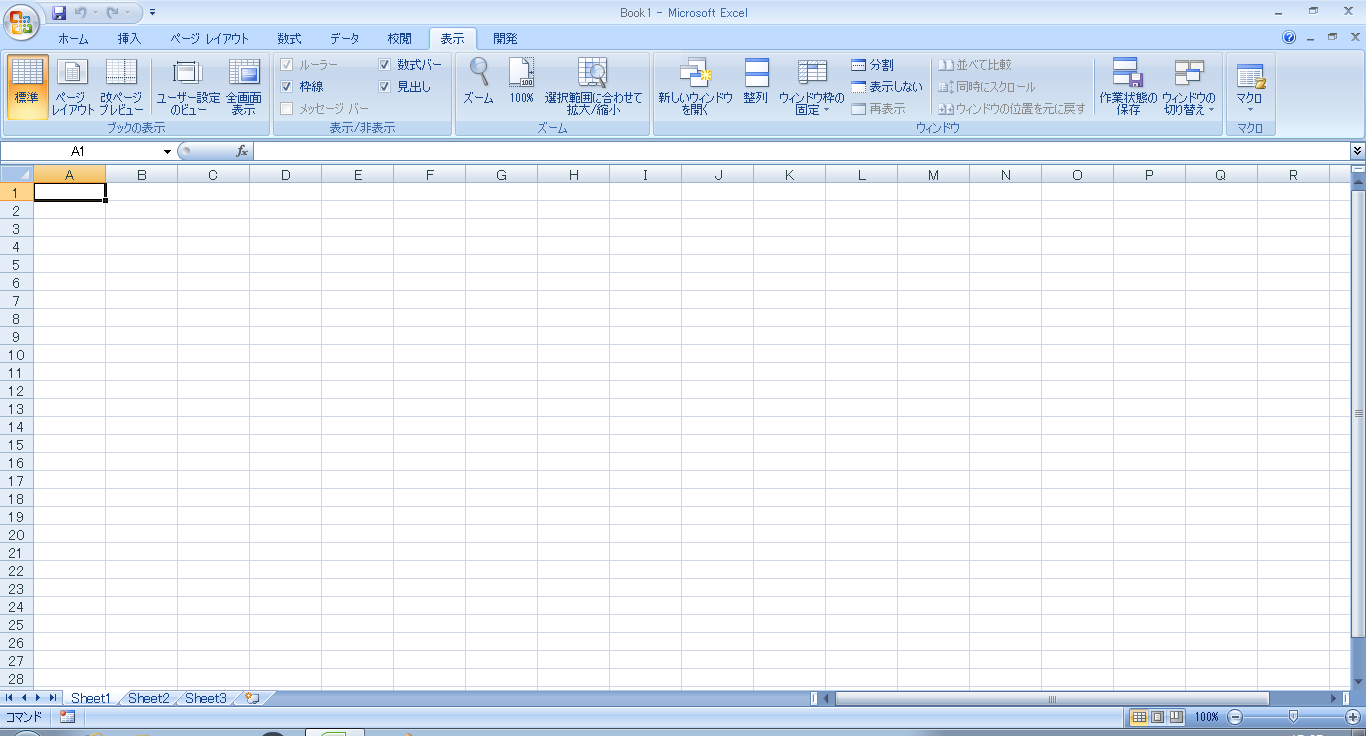This screenshot has width=1366, height=736.
Task: Open a New Window (新しいウィンドウを開く)
Action: point(695,86)
